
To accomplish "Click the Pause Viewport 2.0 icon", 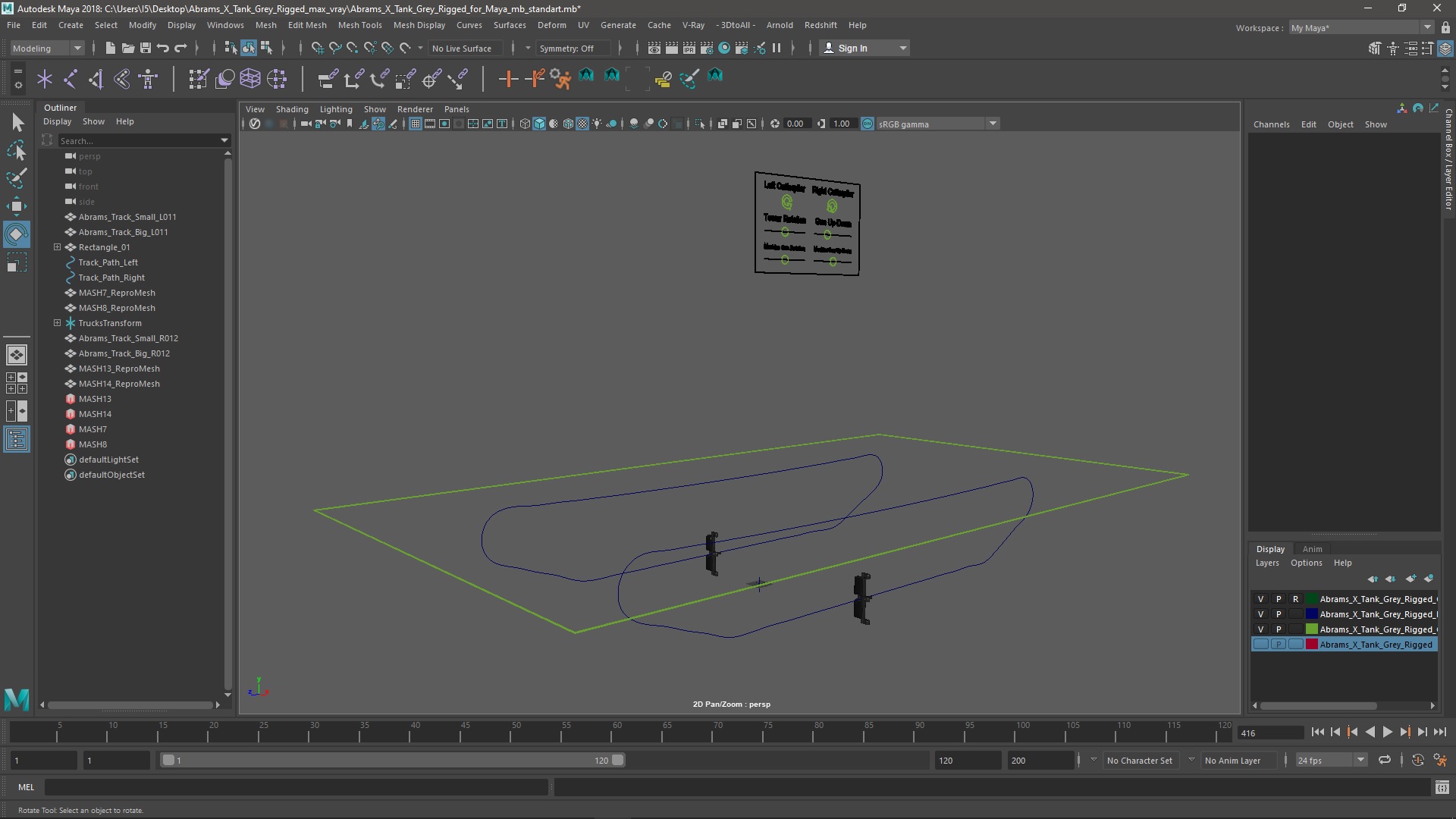I will coord(777,48).
